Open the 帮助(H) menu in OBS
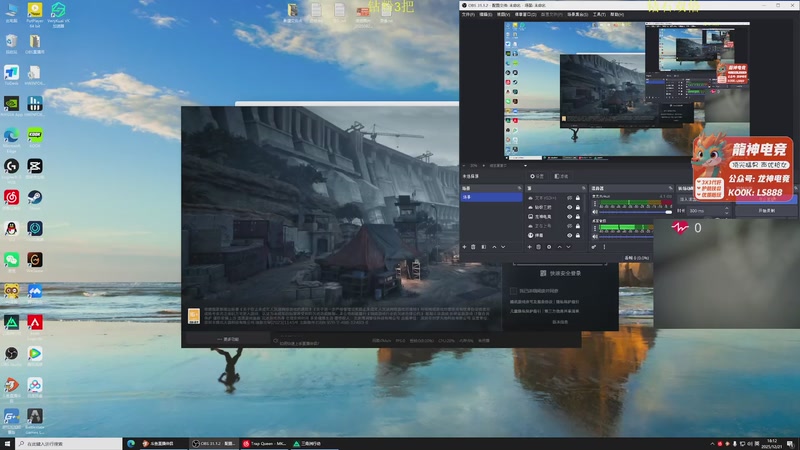The height and width of the screenshot is (450, 800). tap(617, 14)
